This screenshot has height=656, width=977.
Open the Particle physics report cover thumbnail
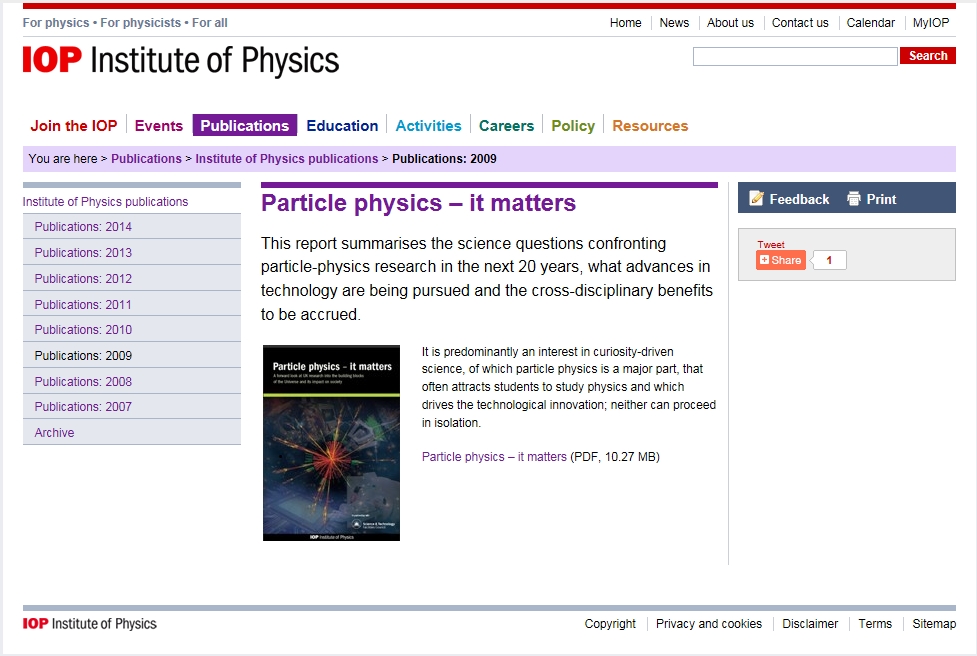pyautogui.click(x=331, y=443)
